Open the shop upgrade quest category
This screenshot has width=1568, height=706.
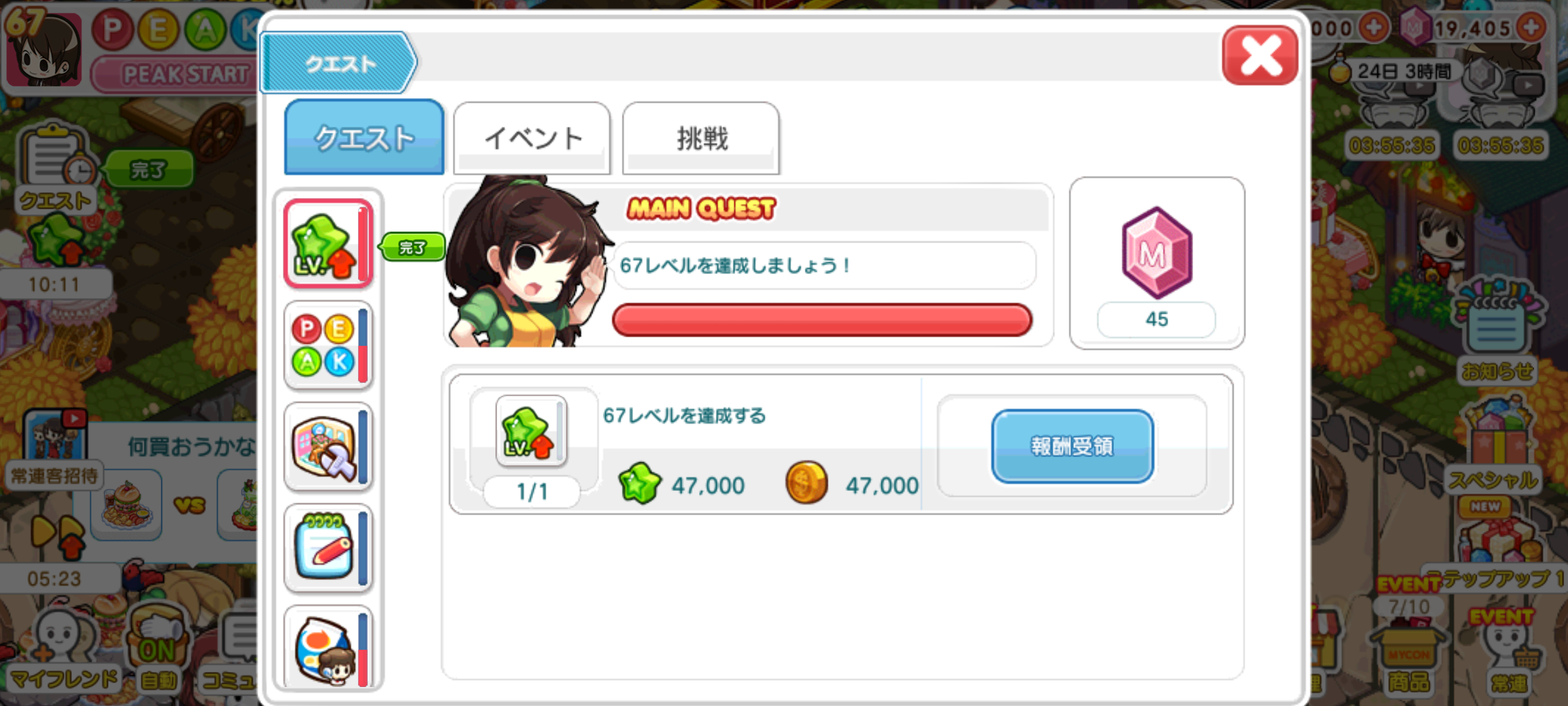[x=328, y=446]
